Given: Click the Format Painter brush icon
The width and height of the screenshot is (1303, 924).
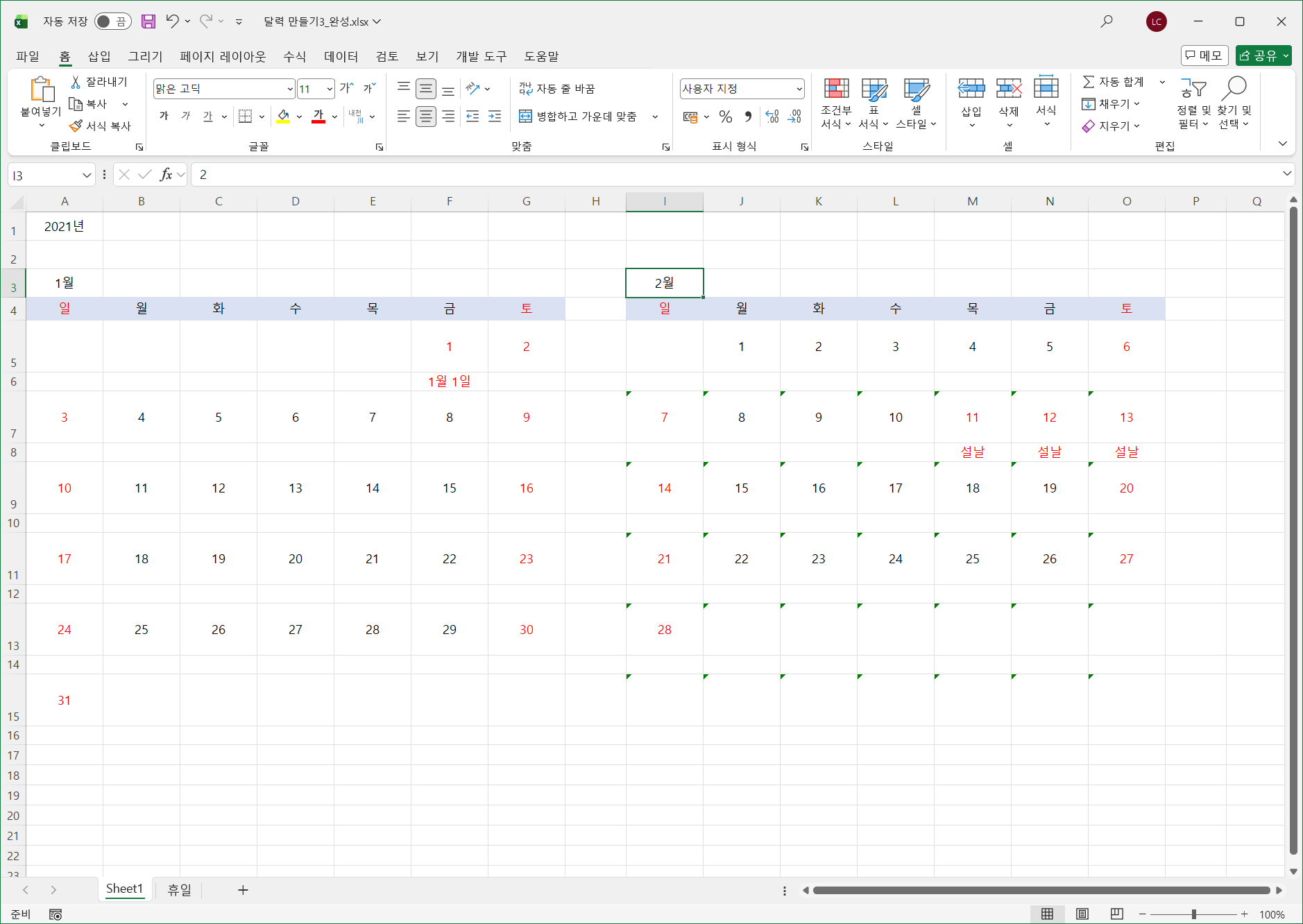Looking at the screenshot, I should point(76,126).
